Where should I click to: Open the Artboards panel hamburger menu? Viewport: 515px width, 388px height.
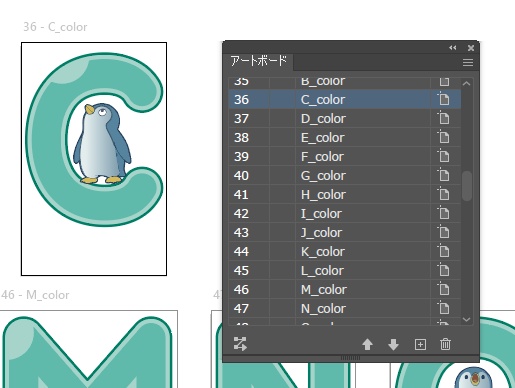pyautogui.click(x=468, y=62)
